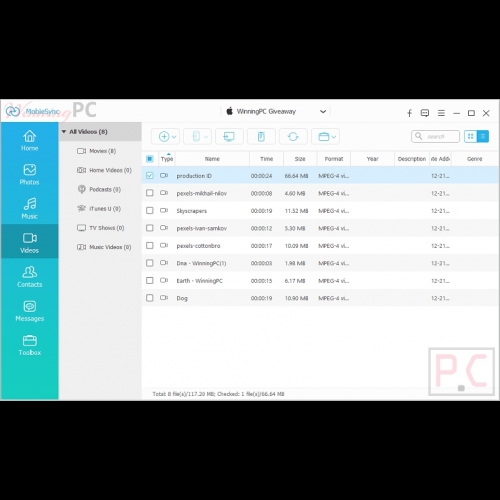Switch to the grid thumbnail view

[470, 136]
